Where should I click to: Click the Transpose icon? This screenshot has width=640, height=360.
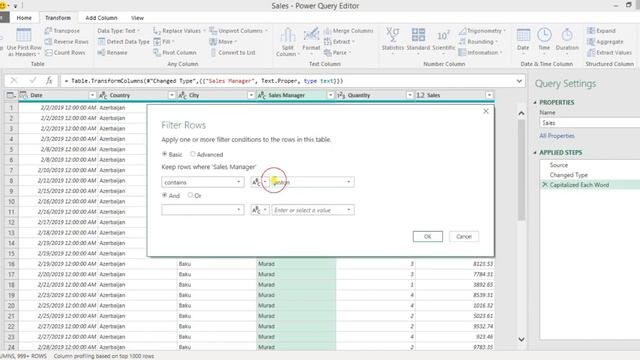(48, 31)
